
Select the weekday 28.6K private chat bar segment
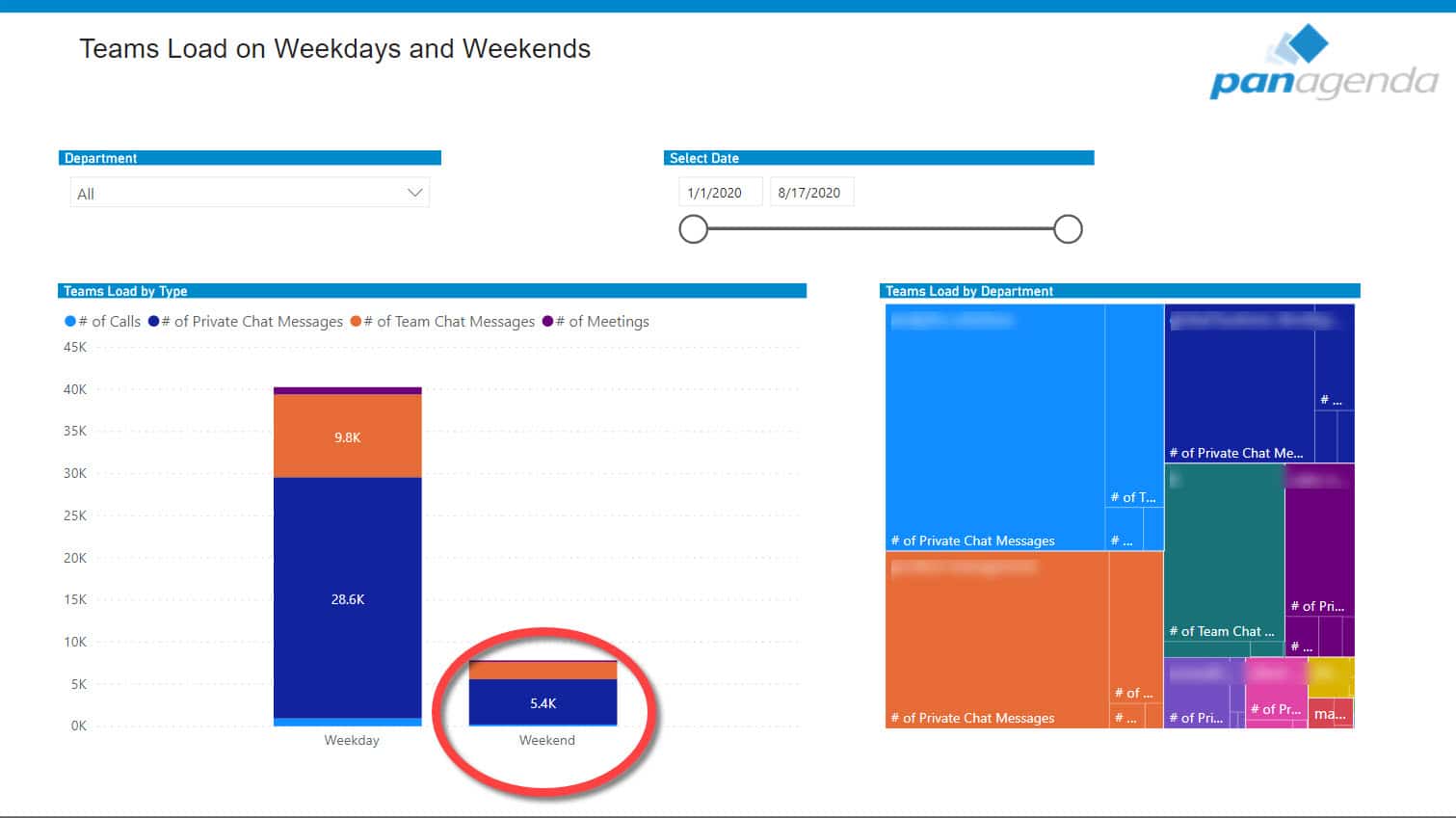click(347, 597)
